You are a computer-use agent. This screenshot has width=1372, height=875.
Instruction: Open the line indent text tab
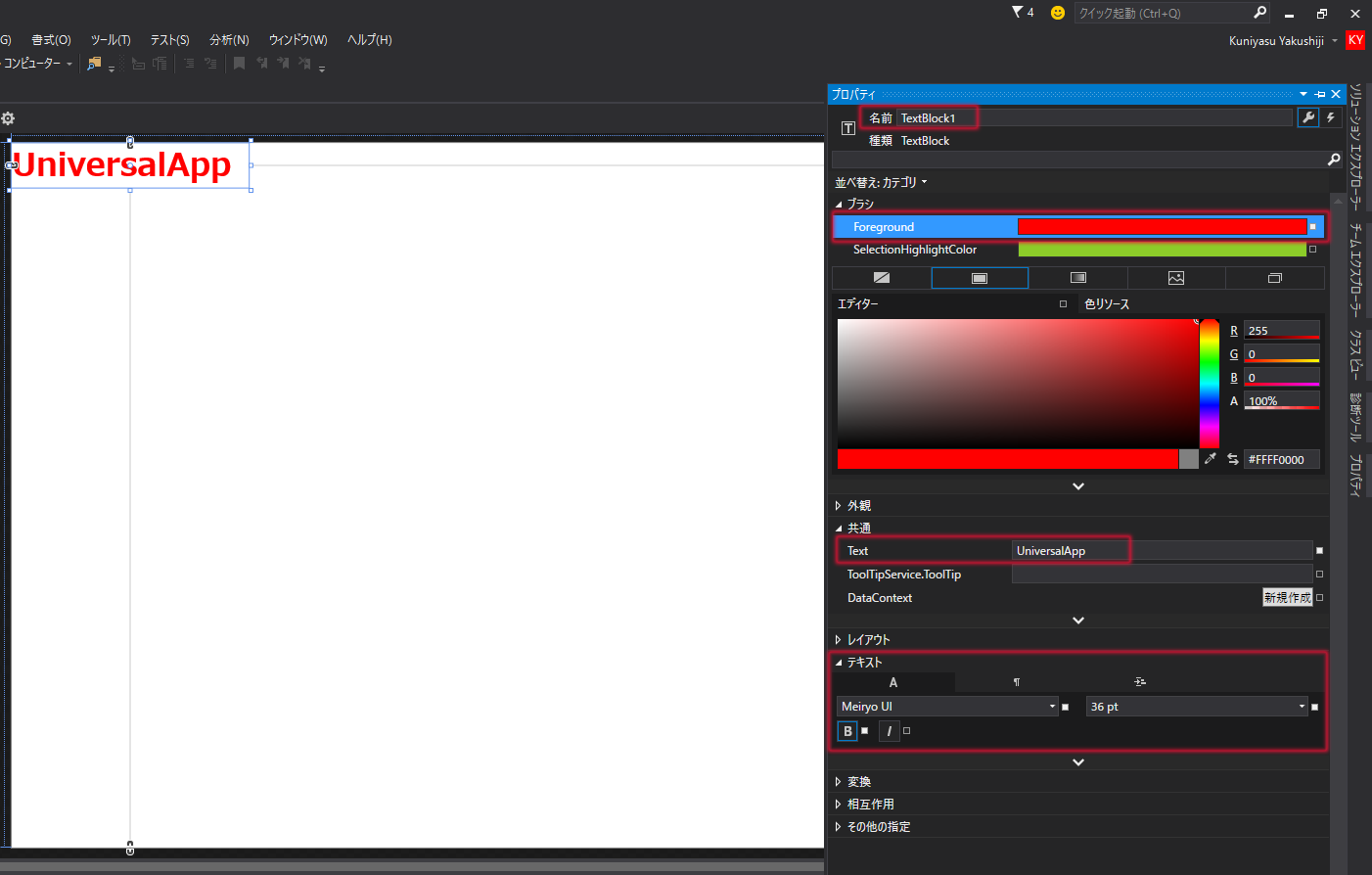(1140, 682)
